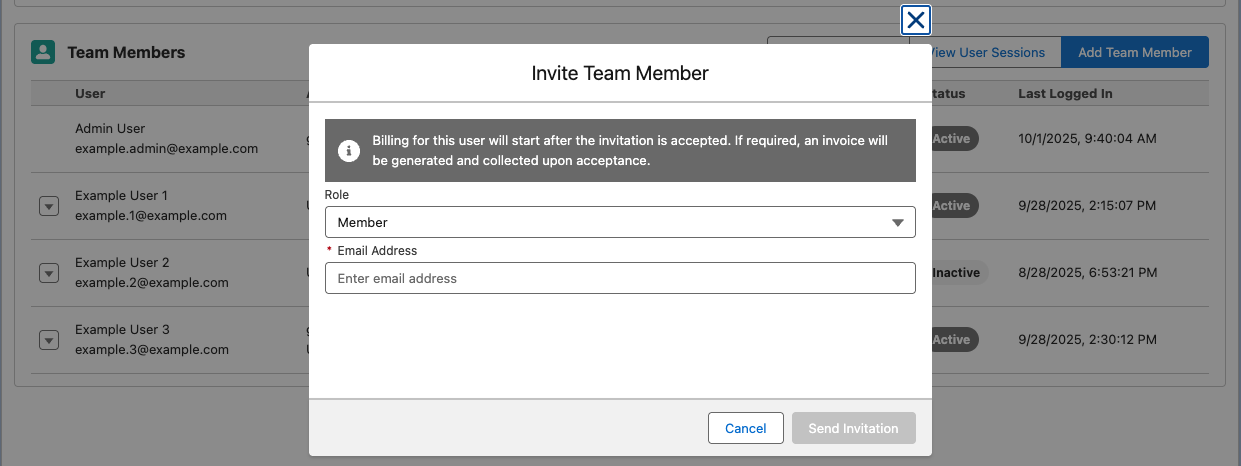This screenshot has height=466, width=1241.
Task: Click the Team Members section heading
Action: [126, 52]
